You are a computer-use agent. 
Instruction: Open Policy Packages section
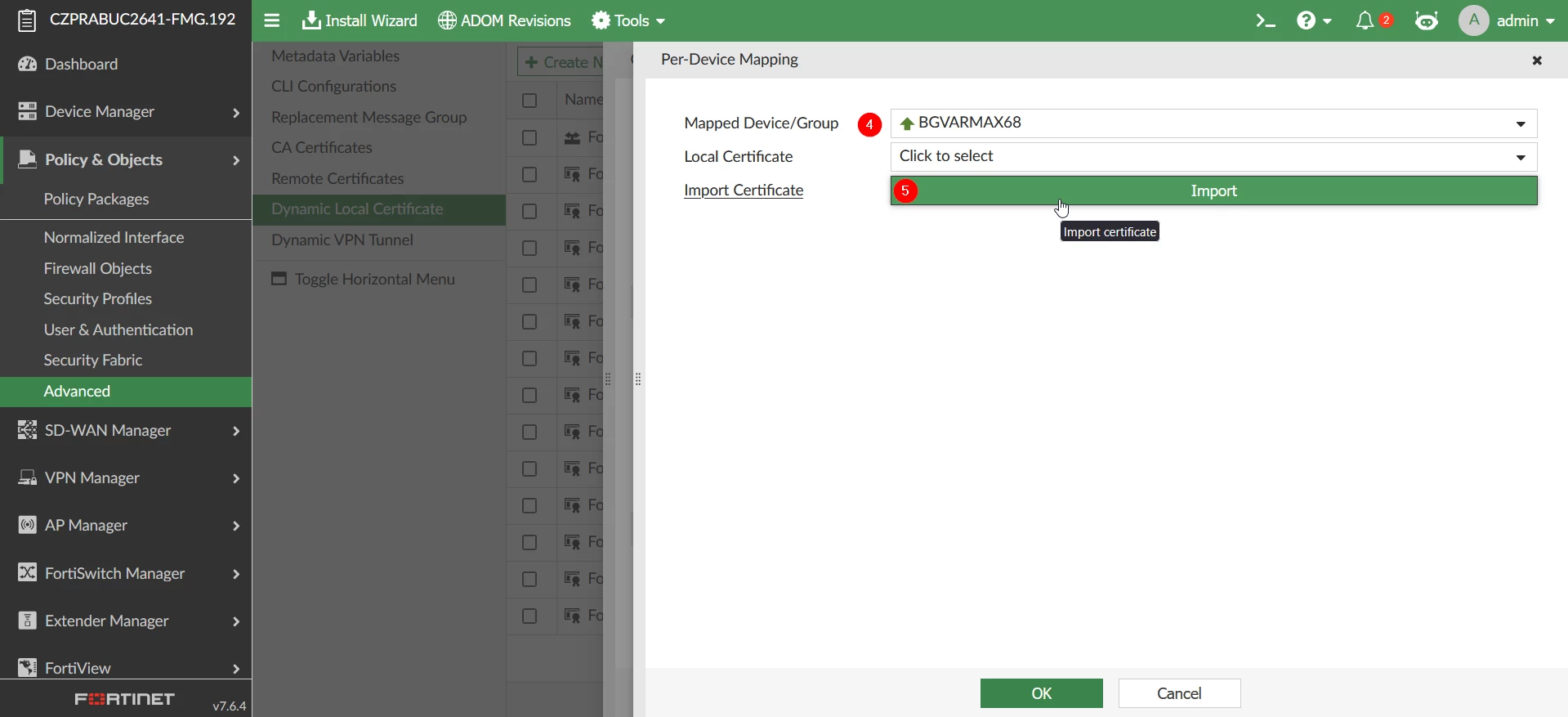96,199
